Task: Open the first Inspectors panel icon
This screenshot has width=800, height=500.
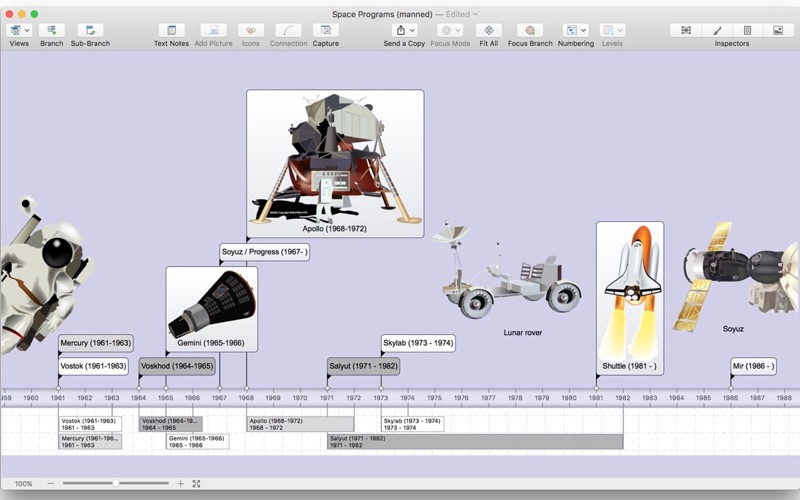Action: [x=686, y=31]
